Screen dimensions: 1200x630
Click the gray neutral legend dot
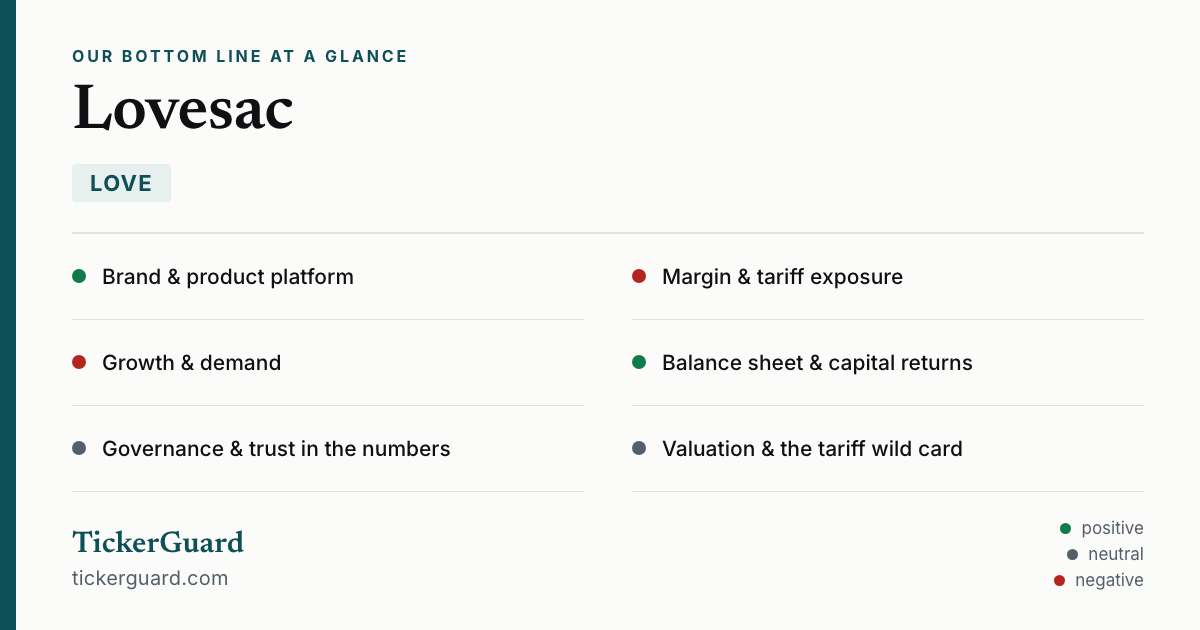[1072, 554]
